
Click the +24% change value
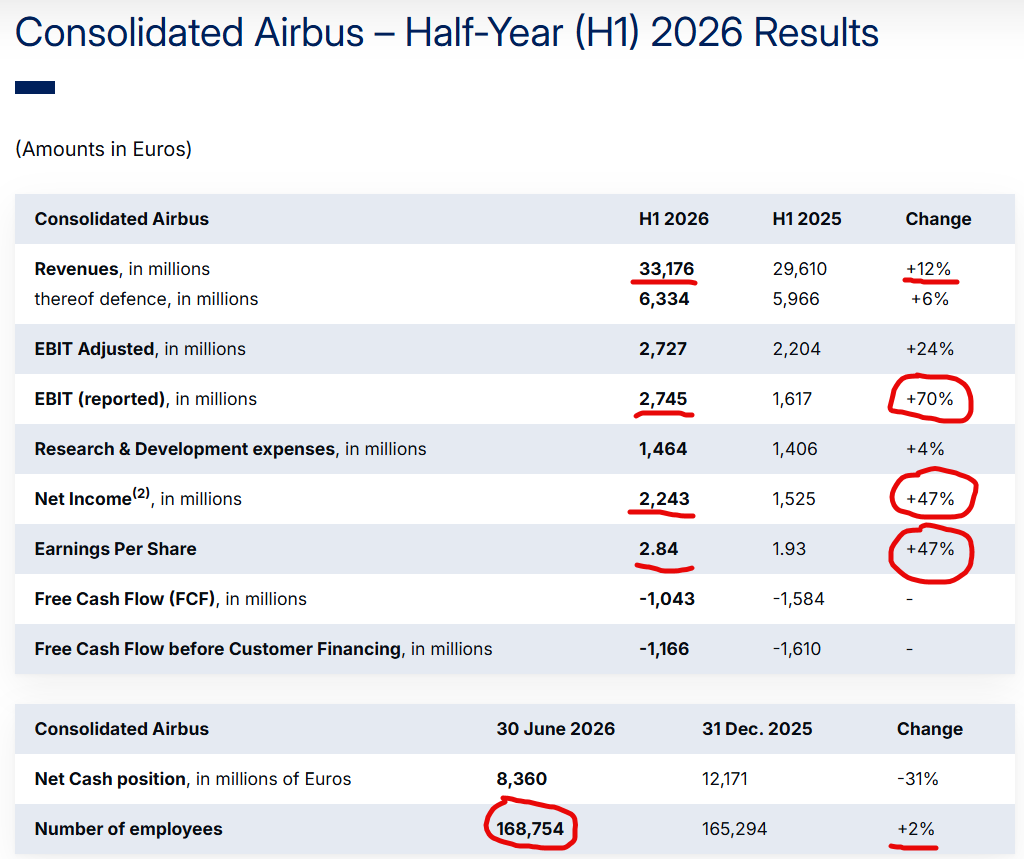930,349
